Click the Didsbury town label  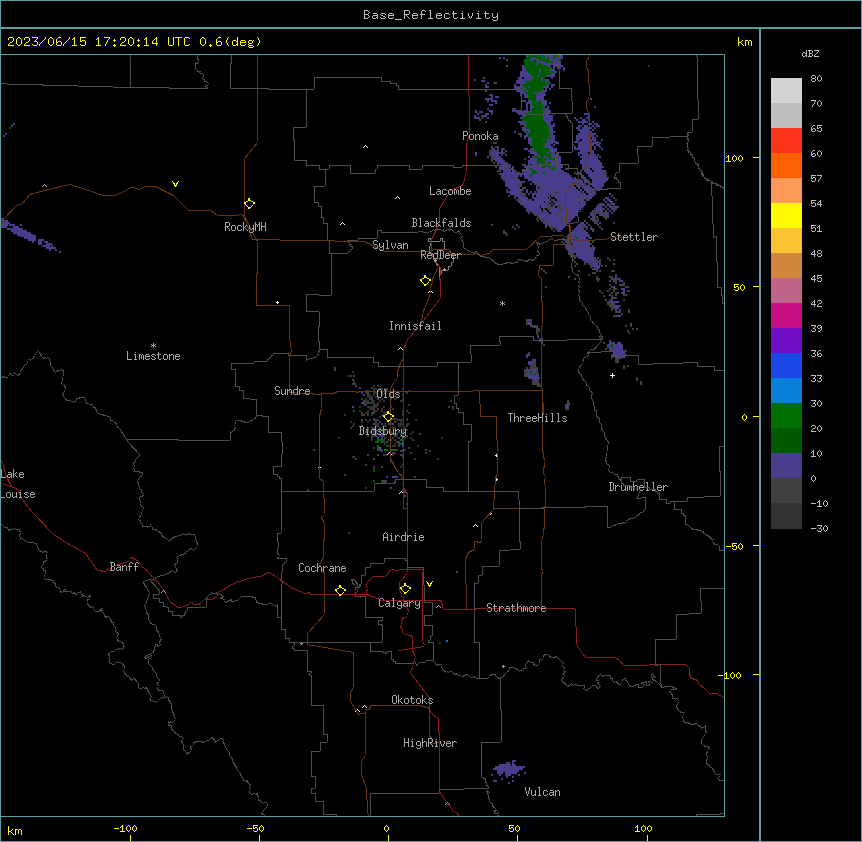coord(383,431)
